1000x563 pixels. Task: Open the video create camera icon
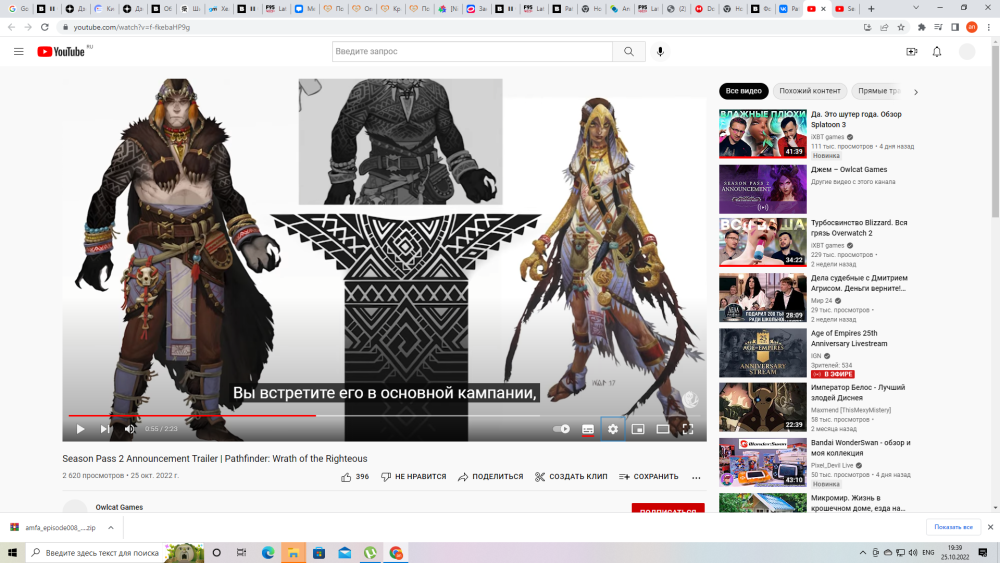click(x=911, y=51)
